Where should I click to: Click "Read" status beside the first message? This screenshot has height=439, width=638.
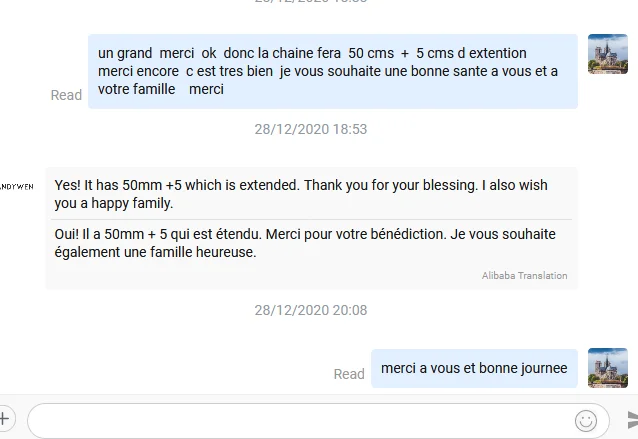[x=66, y=95]
